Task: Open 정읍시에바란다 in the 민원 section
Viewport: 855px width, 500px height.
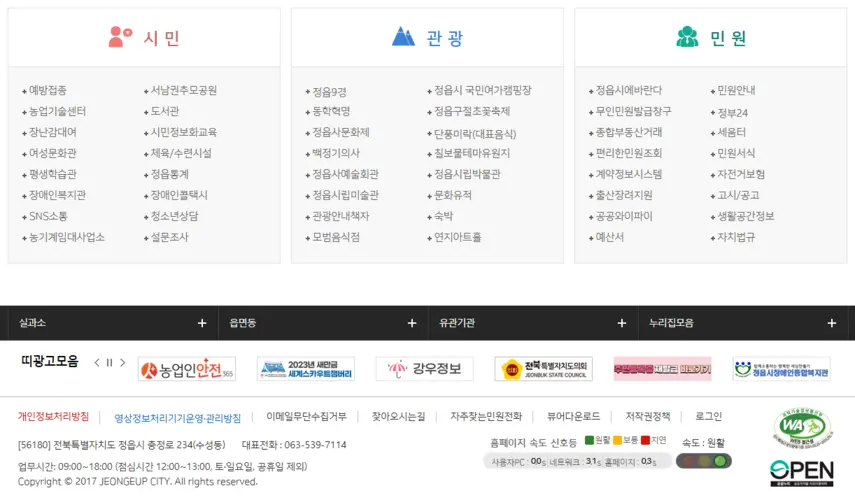Action: click(629, 91)
